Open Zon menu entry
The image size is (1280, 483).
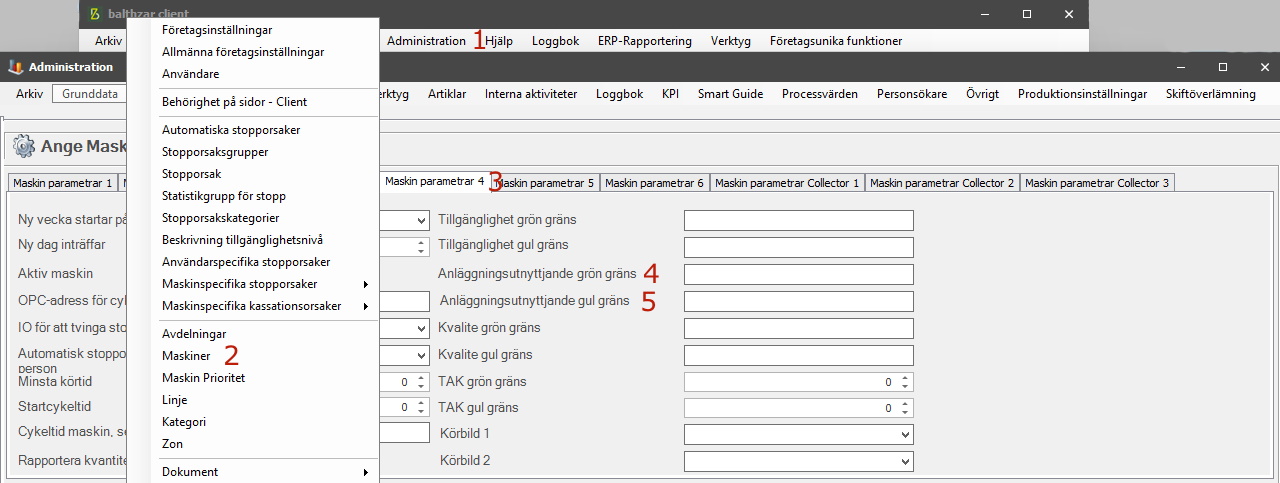click(172, 444)
